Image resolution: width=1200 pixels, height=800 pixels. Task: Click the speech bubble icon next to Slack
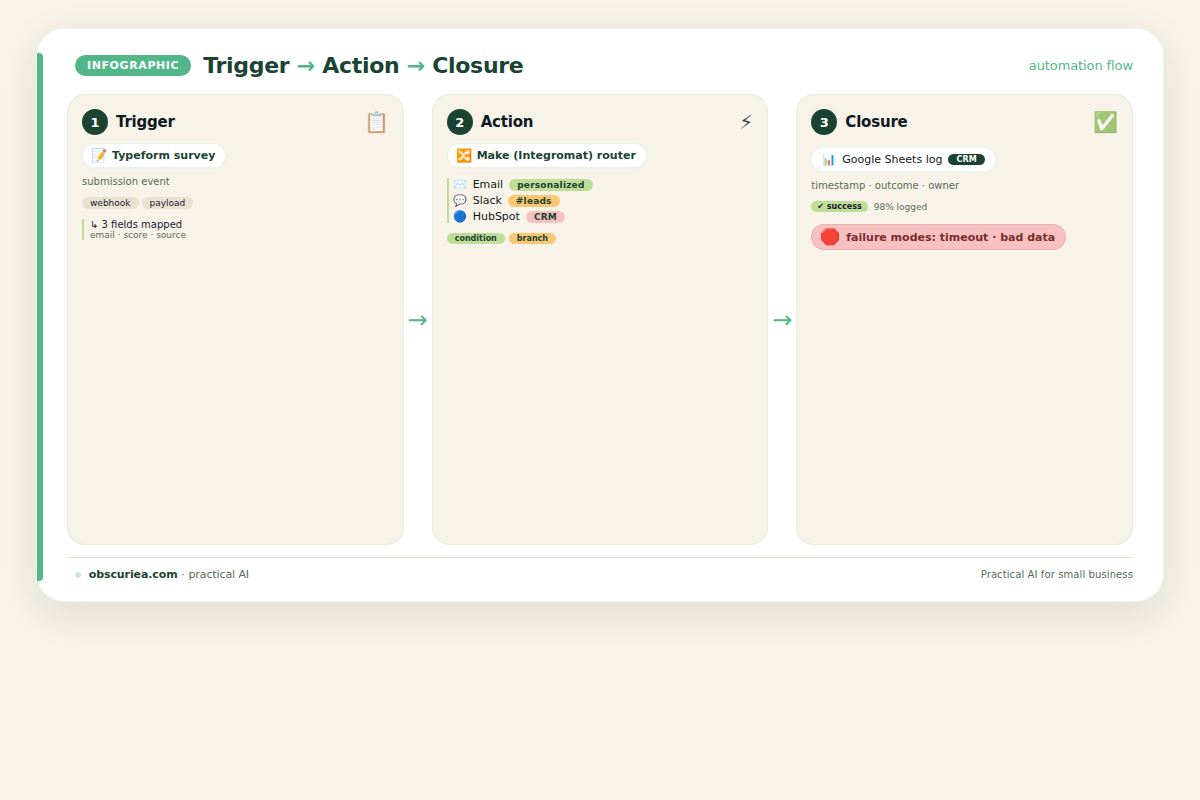pos(460,201)
